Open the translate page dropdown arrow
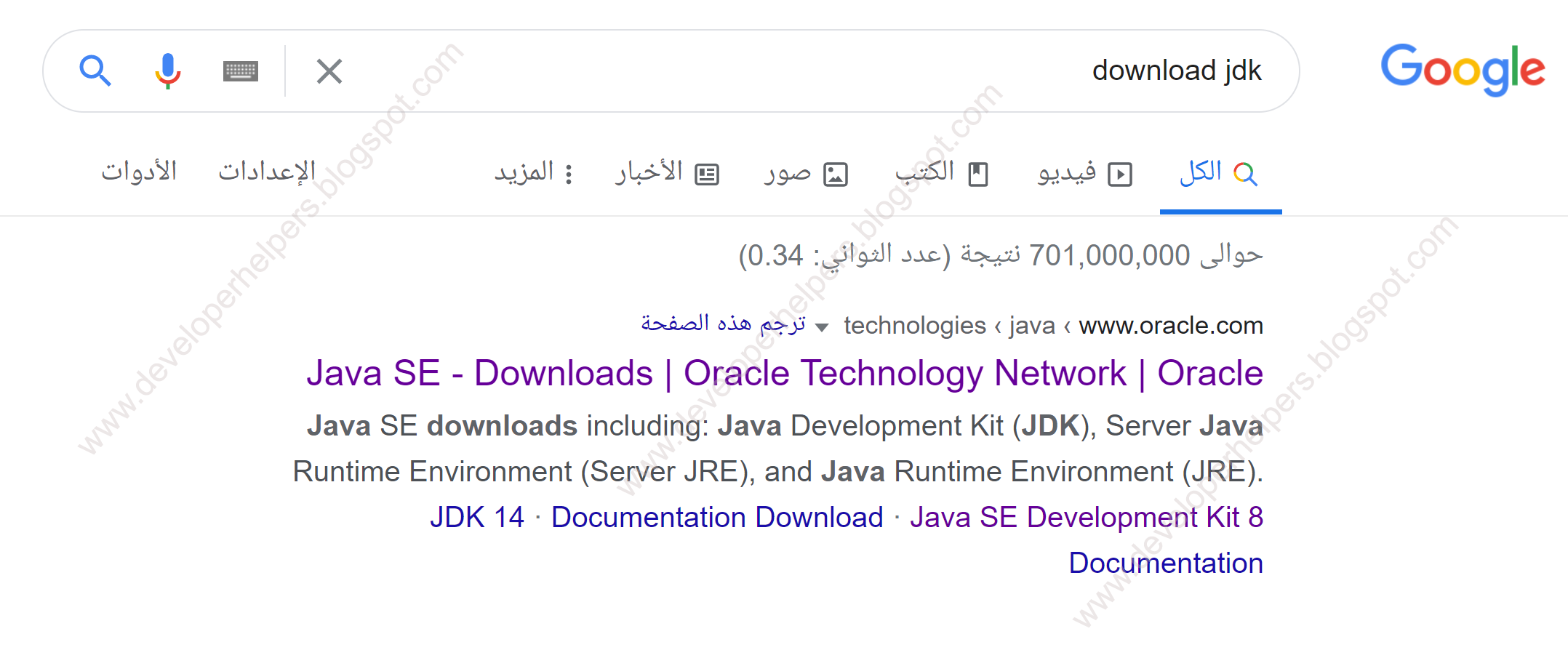This screenshot has width=1568, height=658. (x=822, y=326)
